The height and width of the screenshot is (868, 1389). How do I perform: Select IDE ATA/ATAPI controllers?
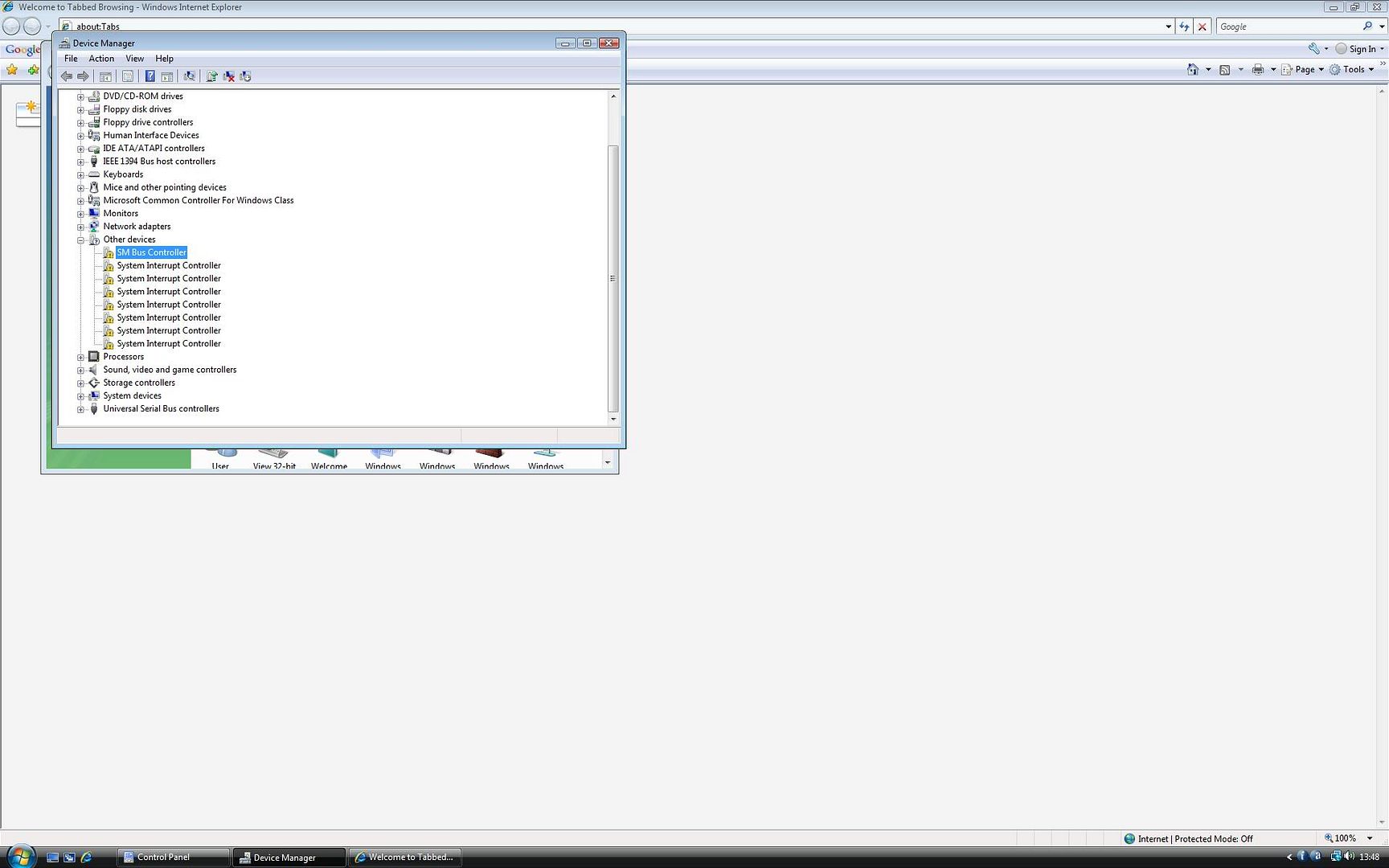pos(154,149)
